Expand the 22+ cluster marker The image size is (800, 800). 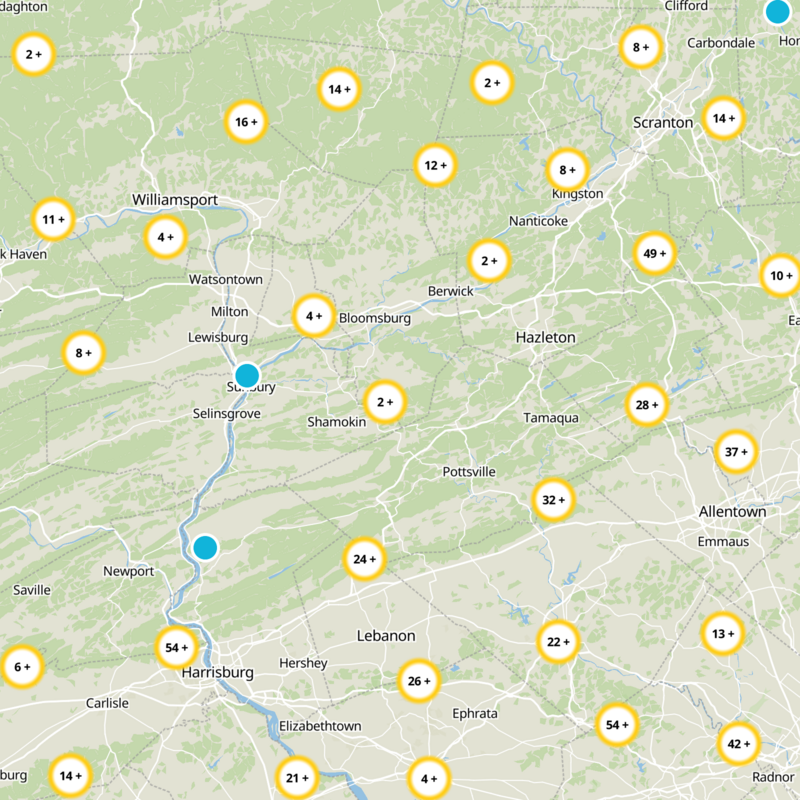[557, 641]
